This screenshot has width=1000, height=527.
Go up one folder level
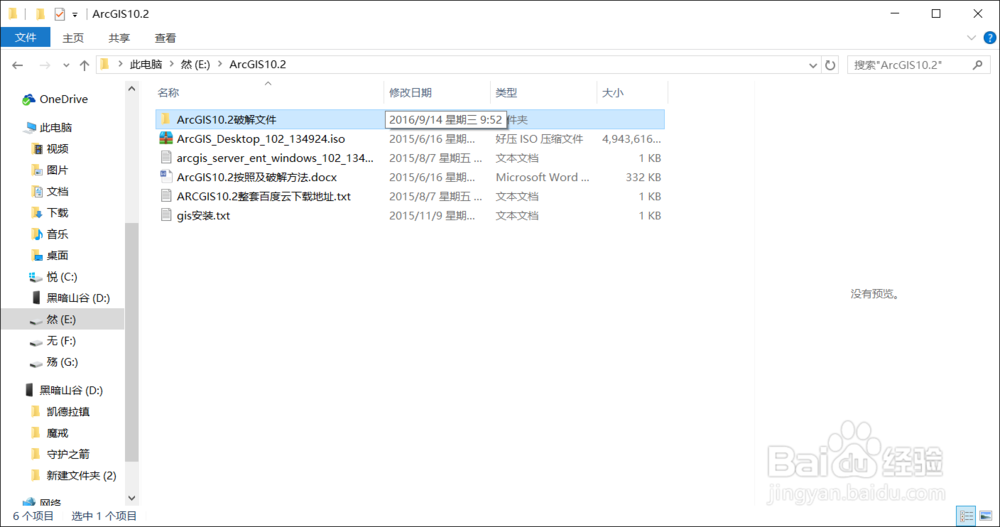click(84, 65)
